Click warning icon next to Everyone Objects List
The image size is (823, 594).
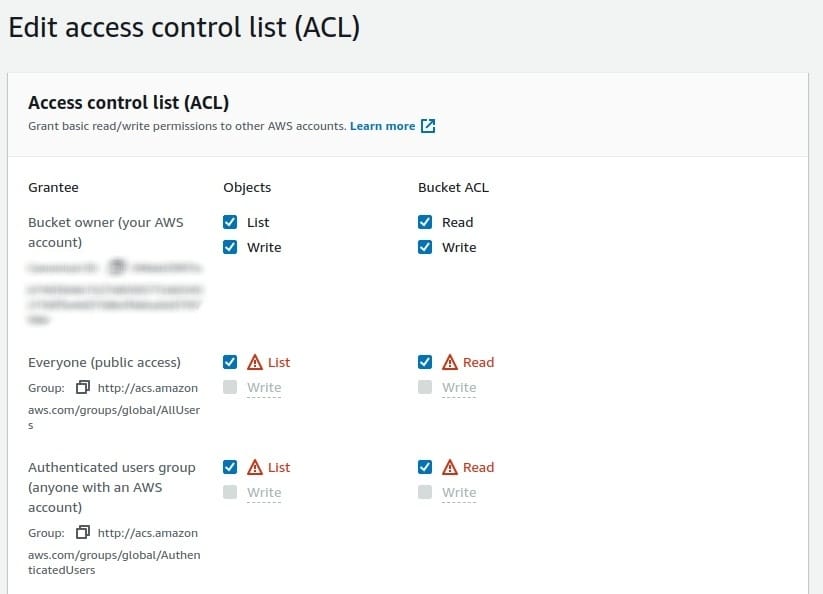click(255, 362)
